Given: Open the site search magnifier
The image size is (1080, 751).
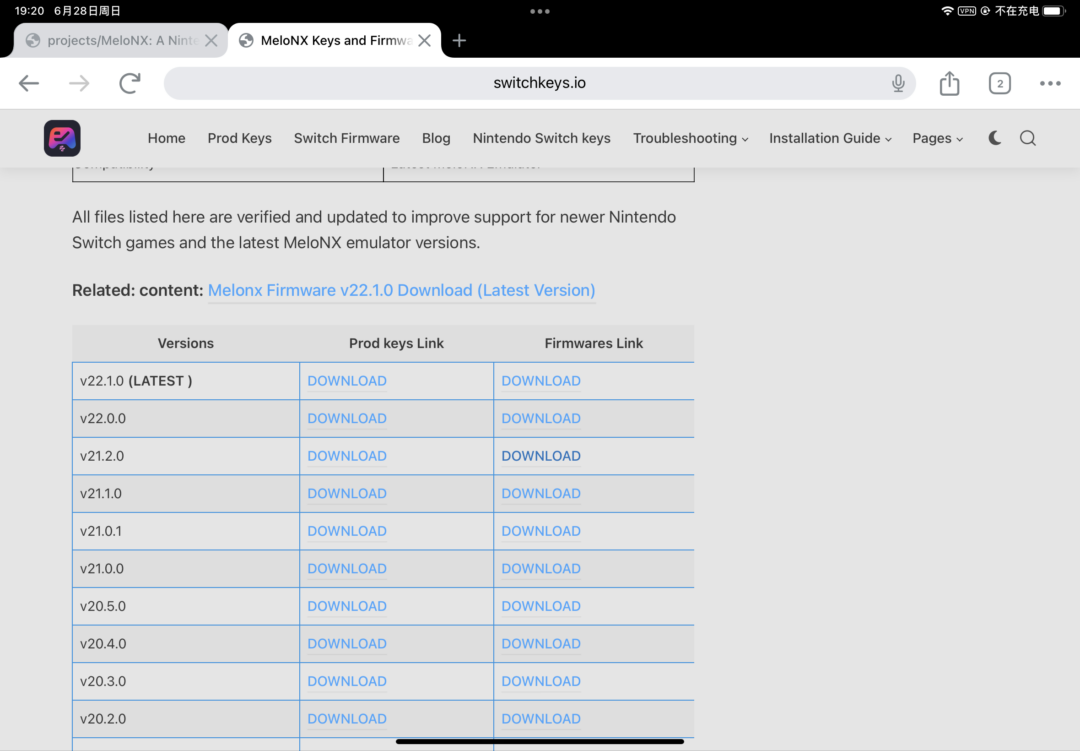Looking at the screenshot, I should [1028, 138].
